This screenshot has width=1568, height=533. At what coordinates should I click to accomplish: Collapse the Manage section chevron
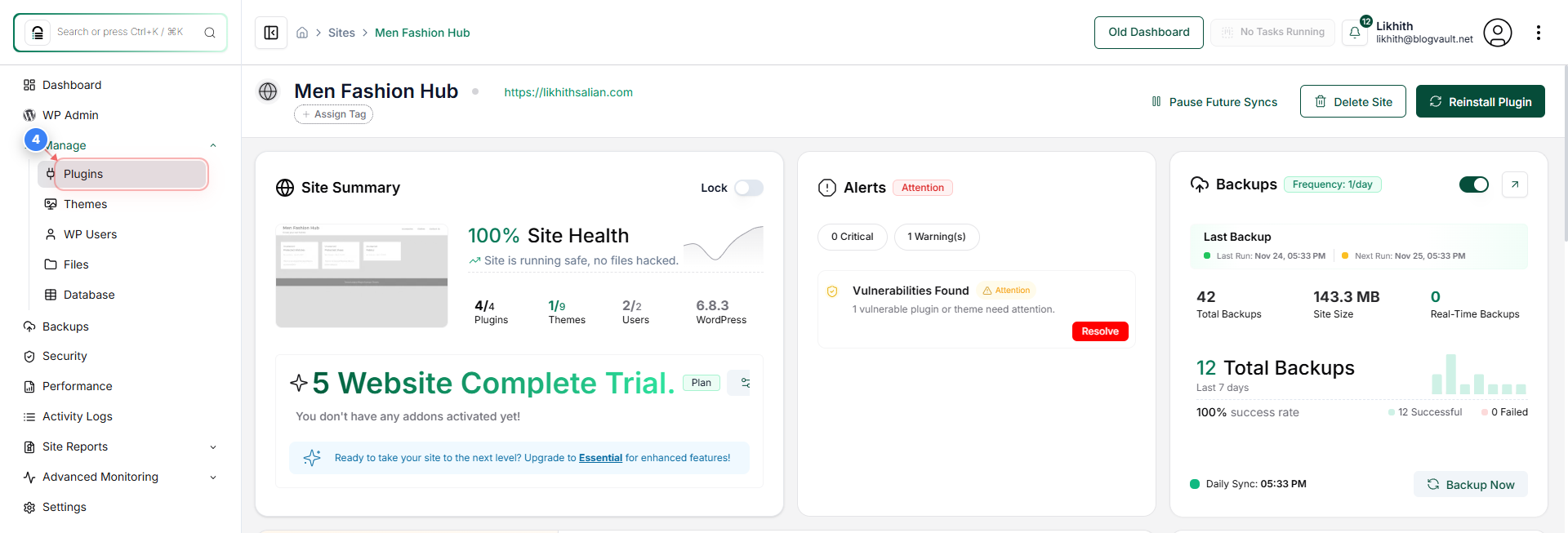213,145
